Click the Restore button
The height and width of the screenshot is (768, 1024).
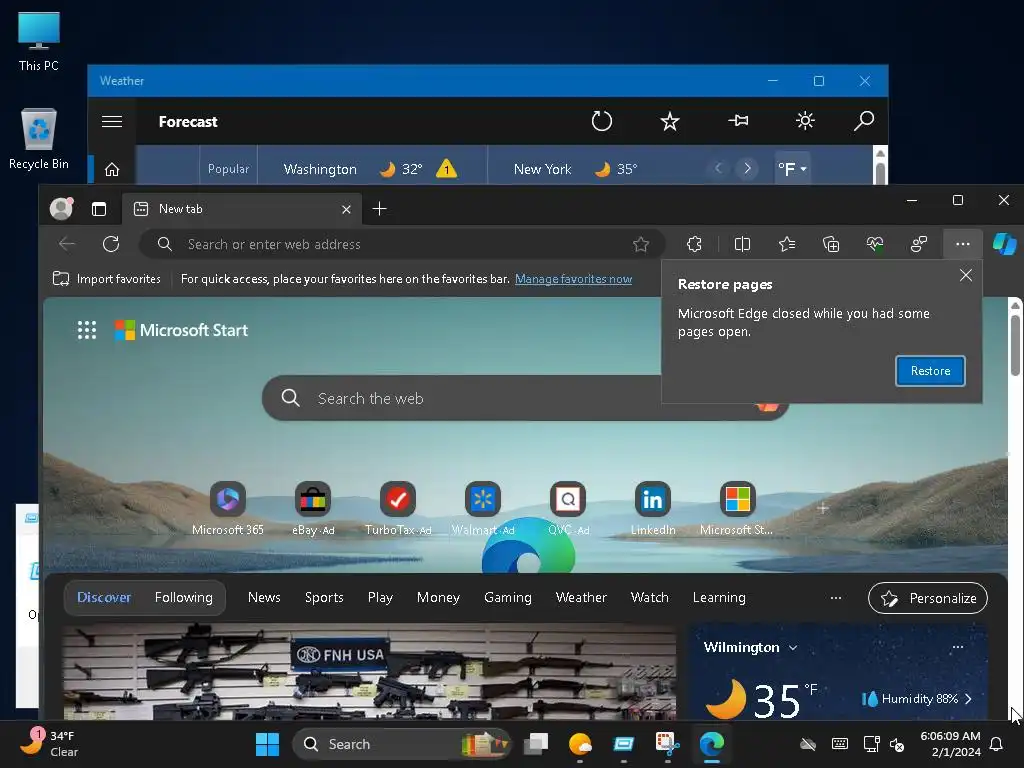pyautogui.click(x=930, y=371)
